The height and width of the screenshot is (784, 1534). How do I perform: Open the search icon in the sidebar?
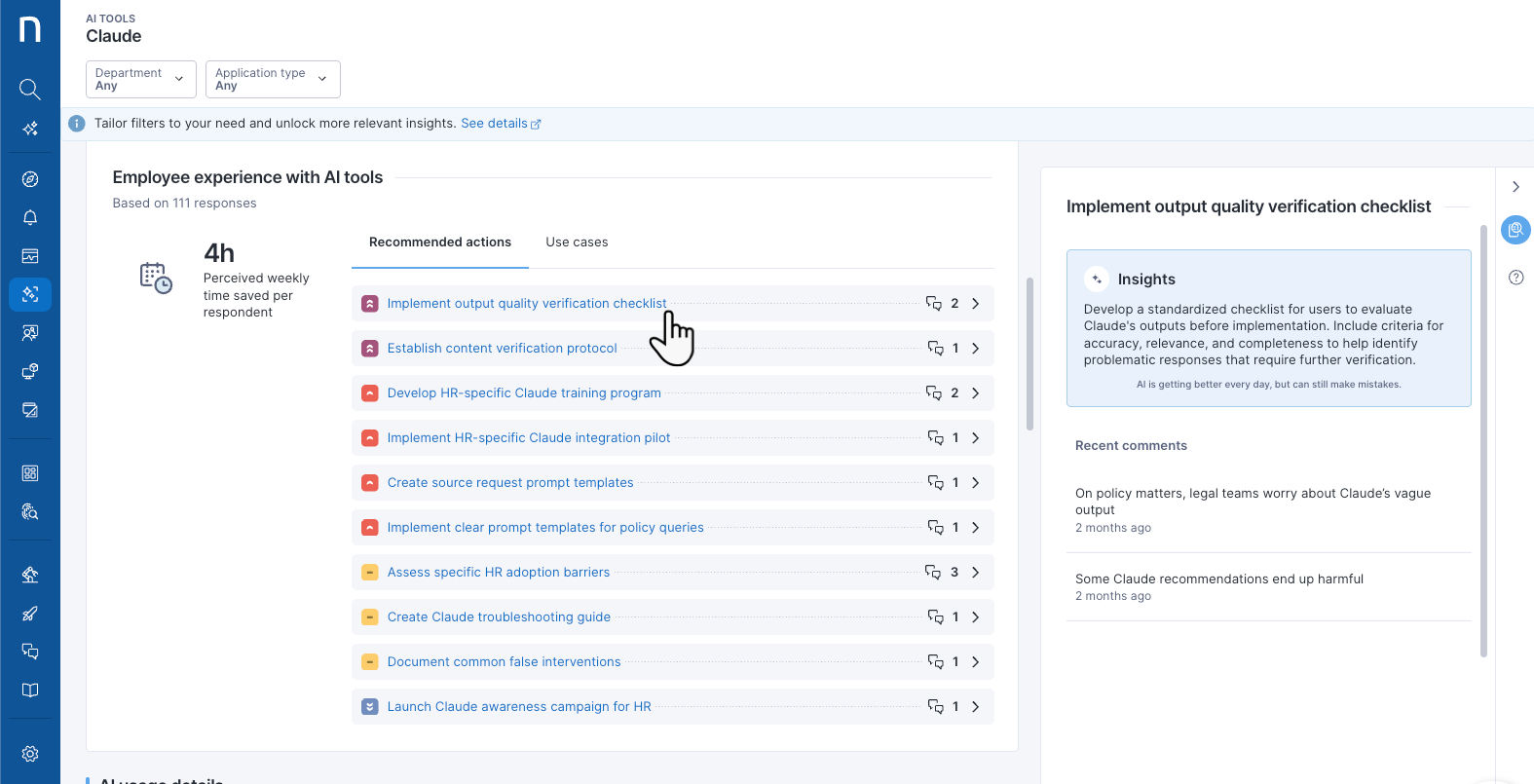coord(30,90)
